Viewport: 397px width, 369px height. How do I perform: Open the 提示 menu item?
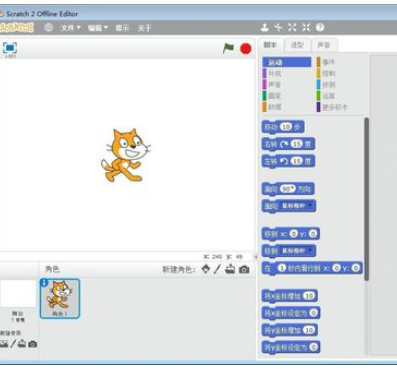[x=122, y=28]
